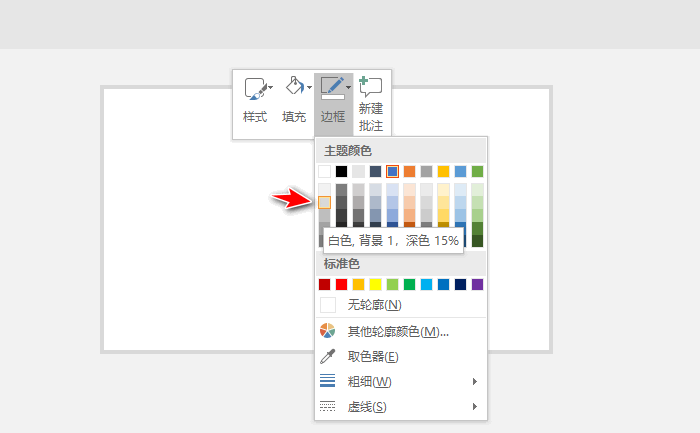Select orange-yellow standard color
Image resolution: width=700 pixels, height=433 pixels.
coord(358,284)
